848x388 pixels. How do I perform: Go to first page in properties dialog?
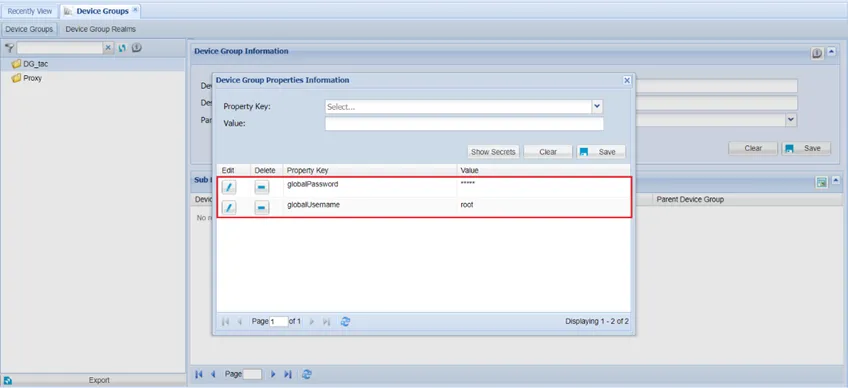[x=226, y=321]
